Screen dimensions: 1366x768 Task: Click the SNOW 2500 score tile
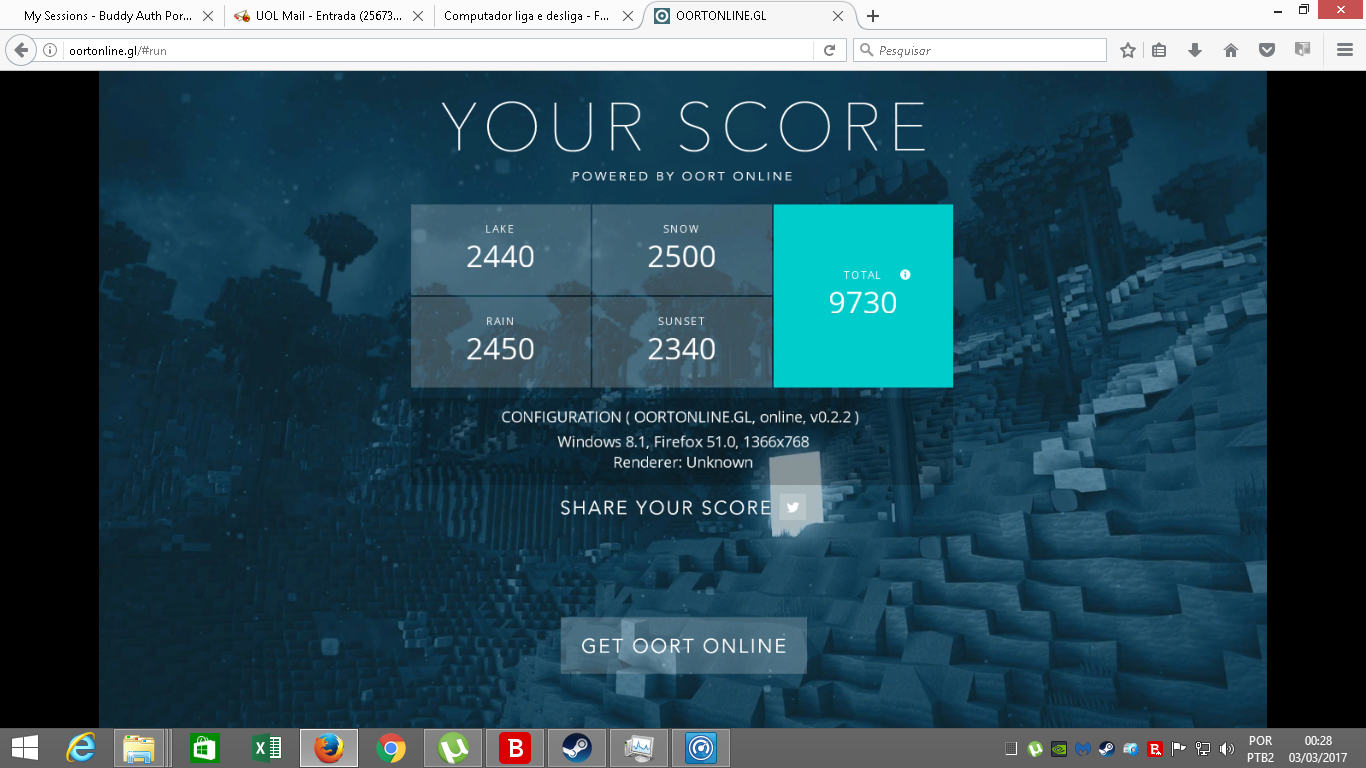681,249
